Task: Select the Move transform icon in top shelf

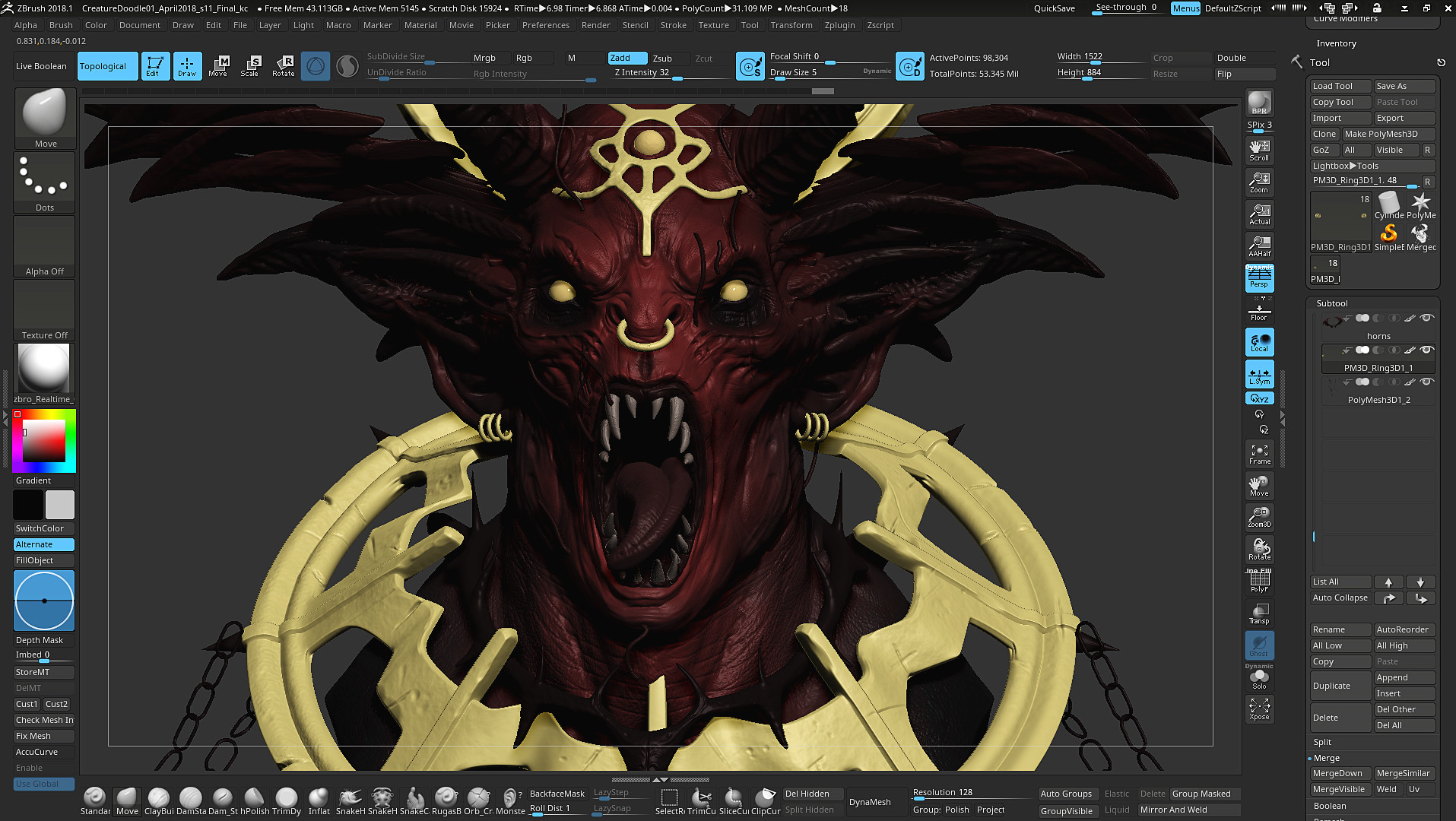Action: 218,66
